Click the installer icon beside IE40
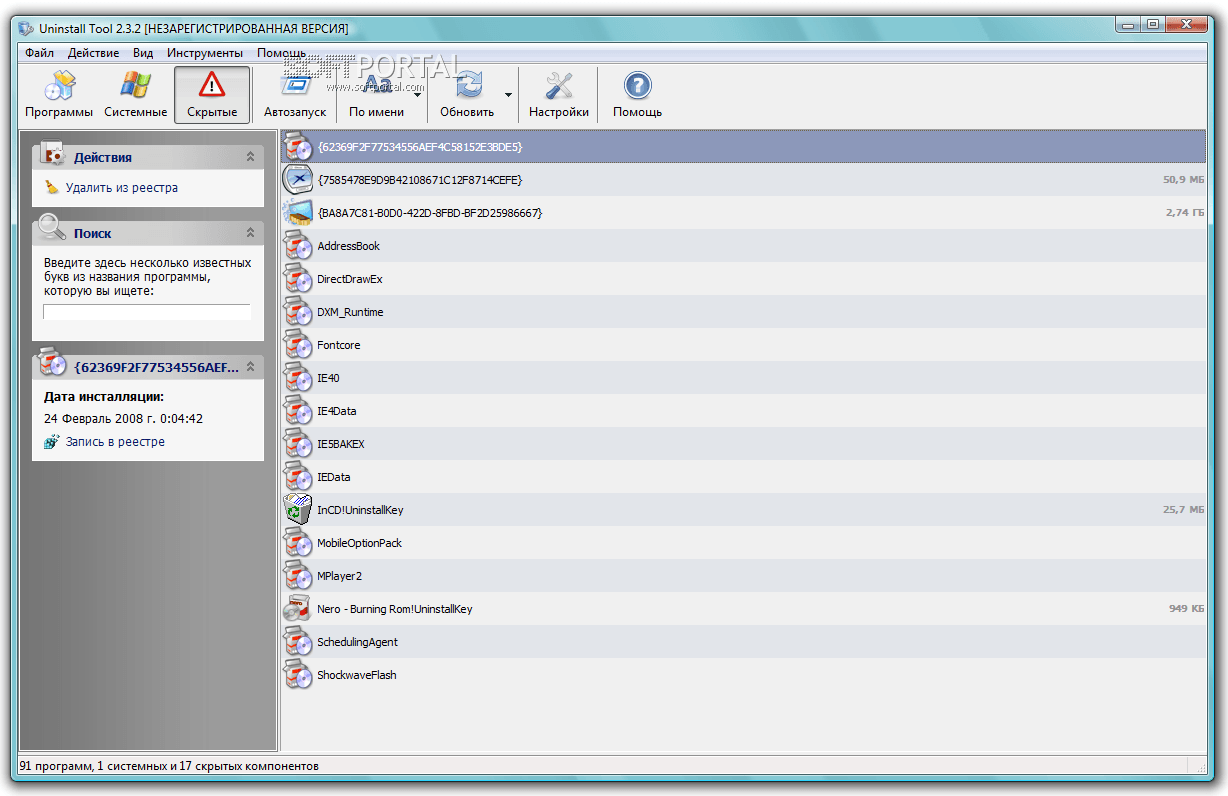The width and height of the screenshot is (1228, 796). coord(298,378)
